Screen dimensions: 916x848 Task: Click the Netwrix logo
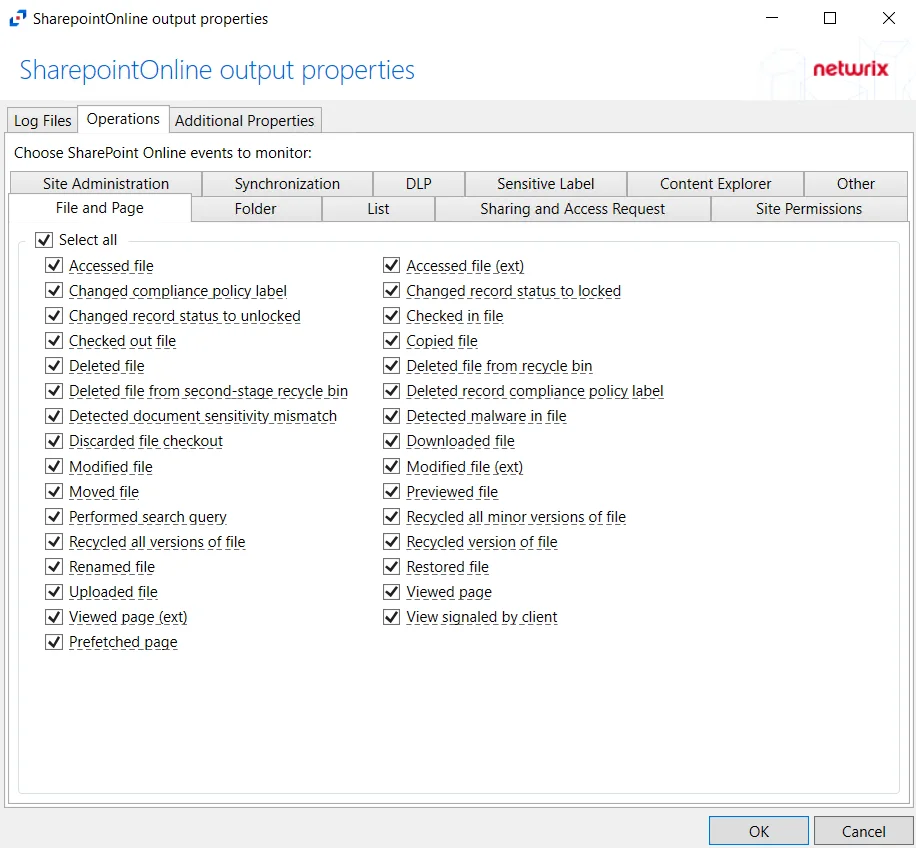[x=850, y=69]
